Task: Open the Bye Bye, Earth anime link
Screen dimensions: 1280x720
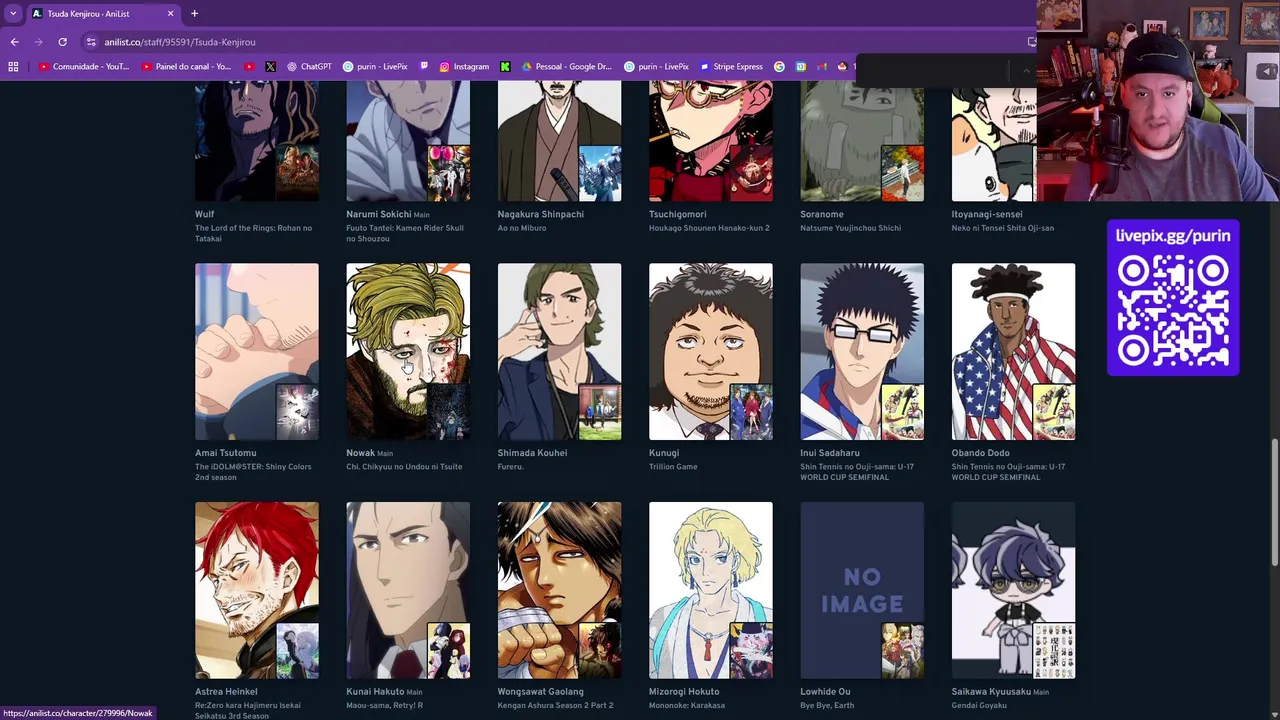Action: pyautogui.click(x=829, y=706)
